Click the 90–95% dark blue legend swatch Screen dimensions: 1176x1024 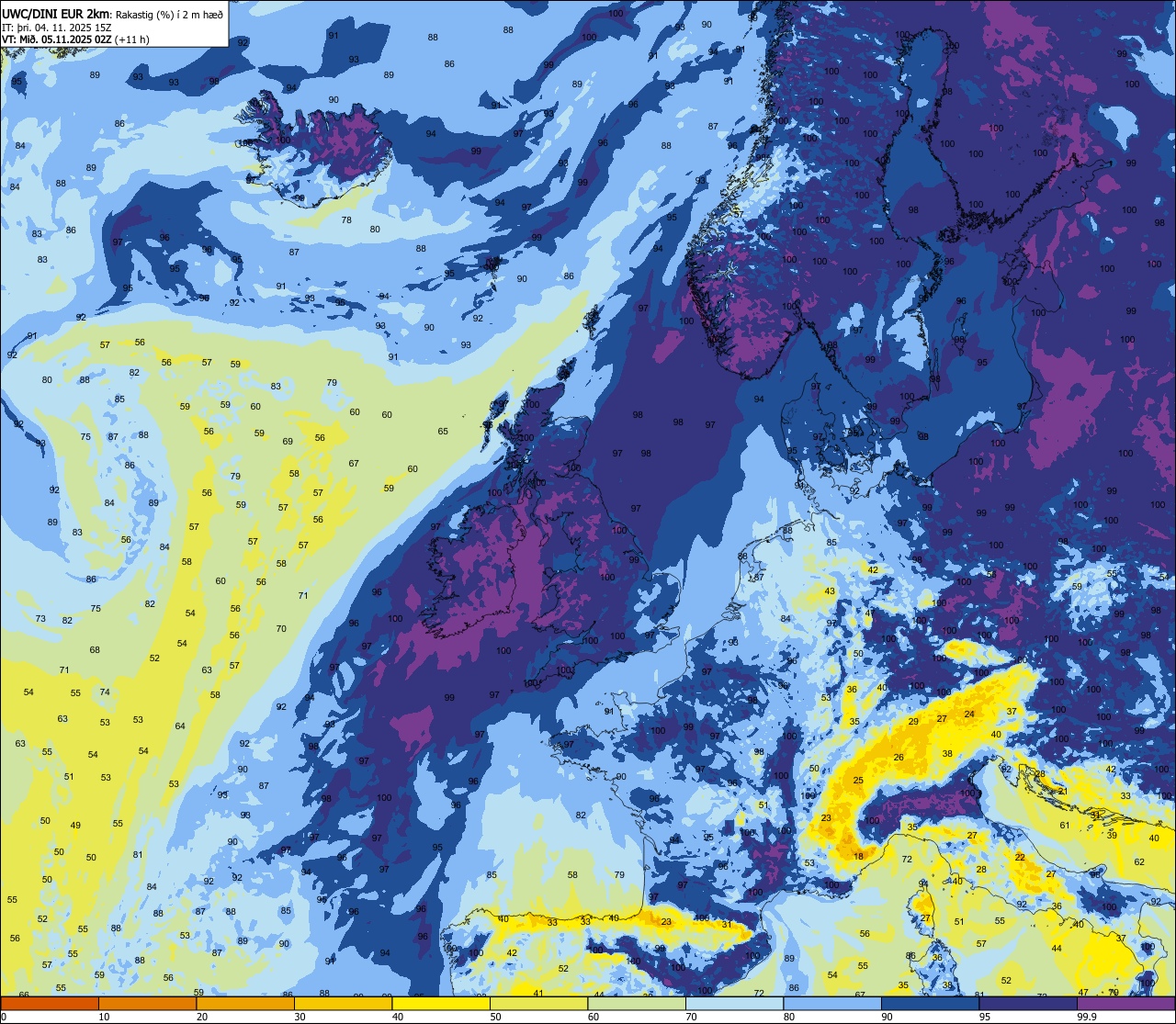[x=930, y=1003]
